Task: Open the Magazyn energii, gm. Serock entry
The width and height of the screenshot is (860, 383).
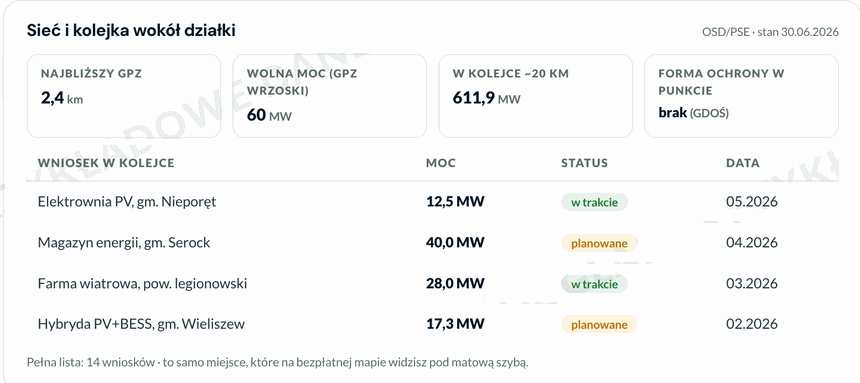Action: 433,243
